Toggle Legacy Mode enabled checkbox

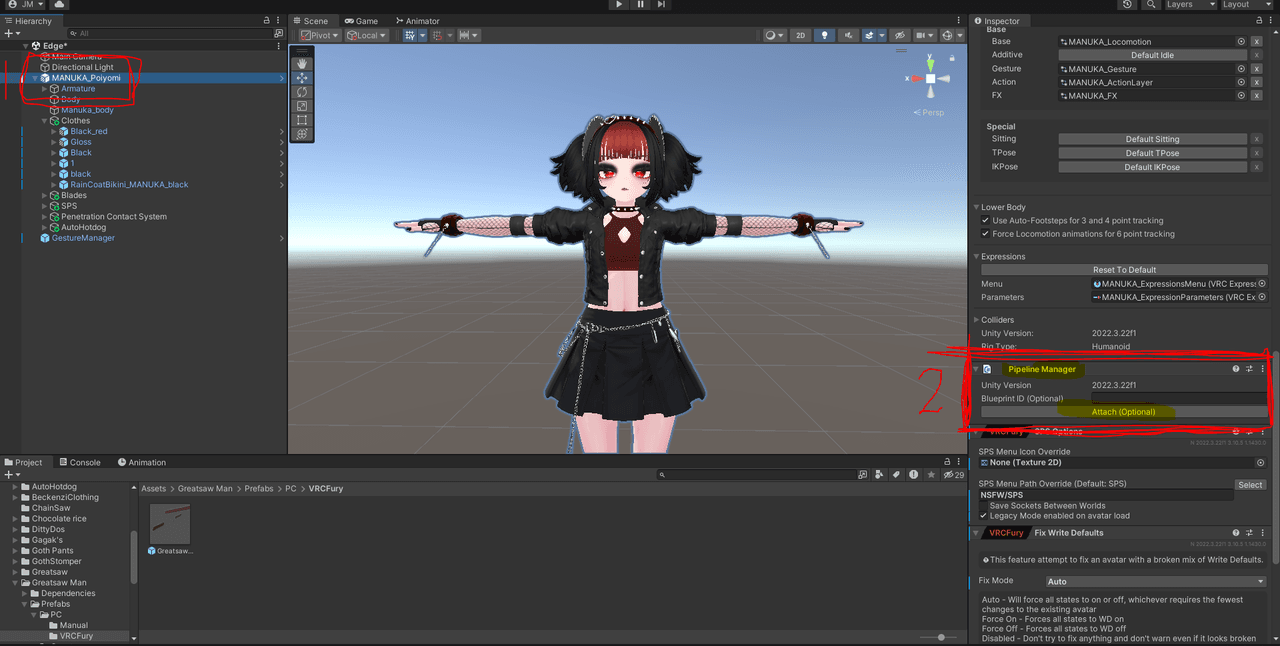tap(983, 516)
